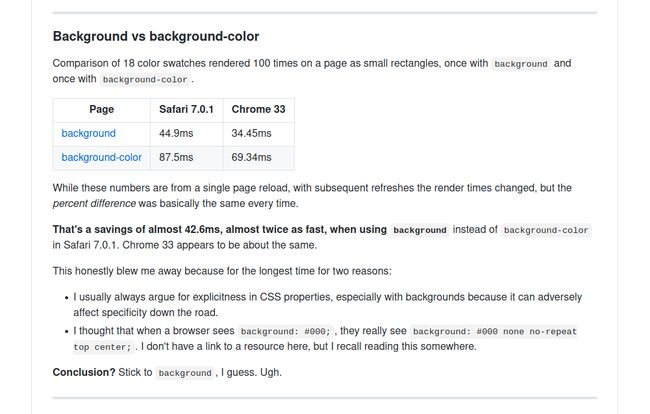Click the 34.45ms table cell

[x=250, y=133]
